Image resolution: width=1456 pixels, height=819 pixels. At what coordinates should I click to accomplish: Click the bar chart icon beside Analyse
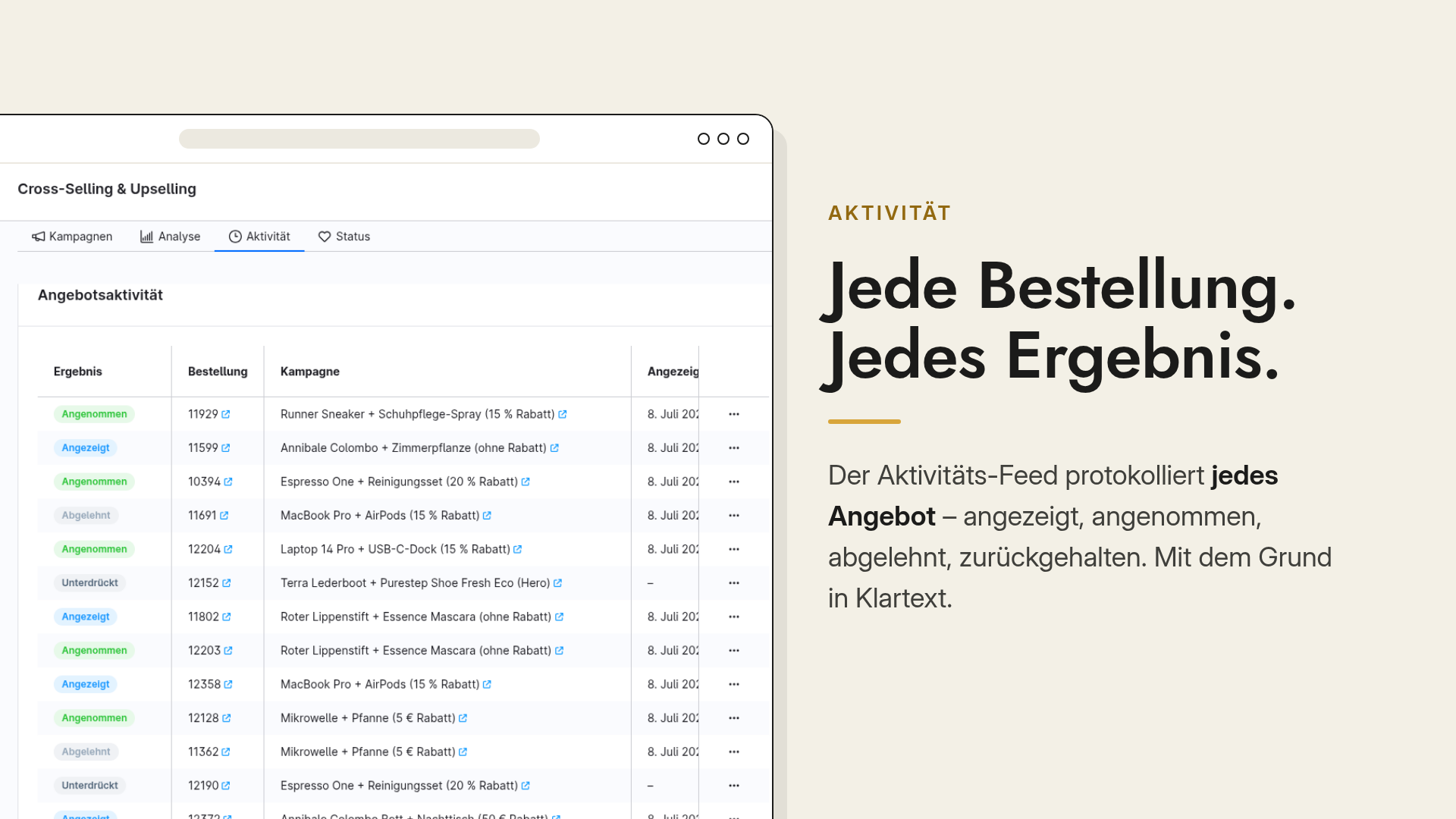pyautogui.click(x=146, y=237)
